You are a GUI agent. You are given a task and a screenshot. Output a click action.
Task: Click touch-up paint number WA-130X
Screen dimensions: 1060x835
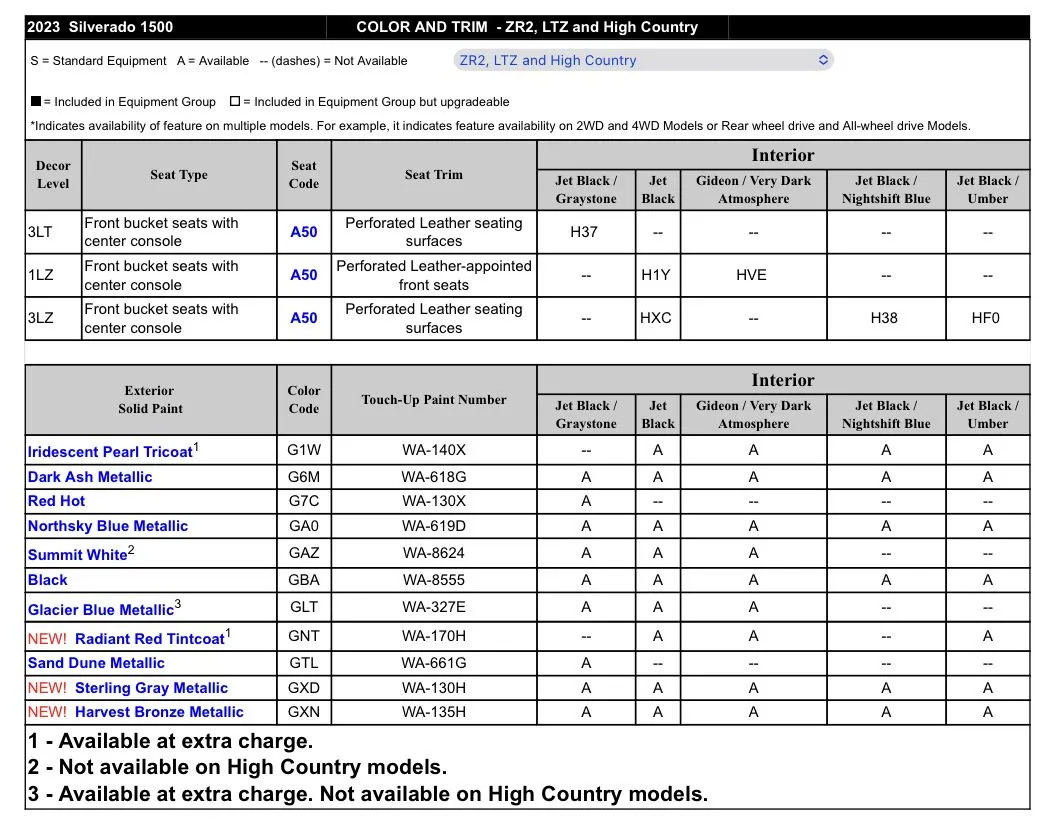click(433, 501)
